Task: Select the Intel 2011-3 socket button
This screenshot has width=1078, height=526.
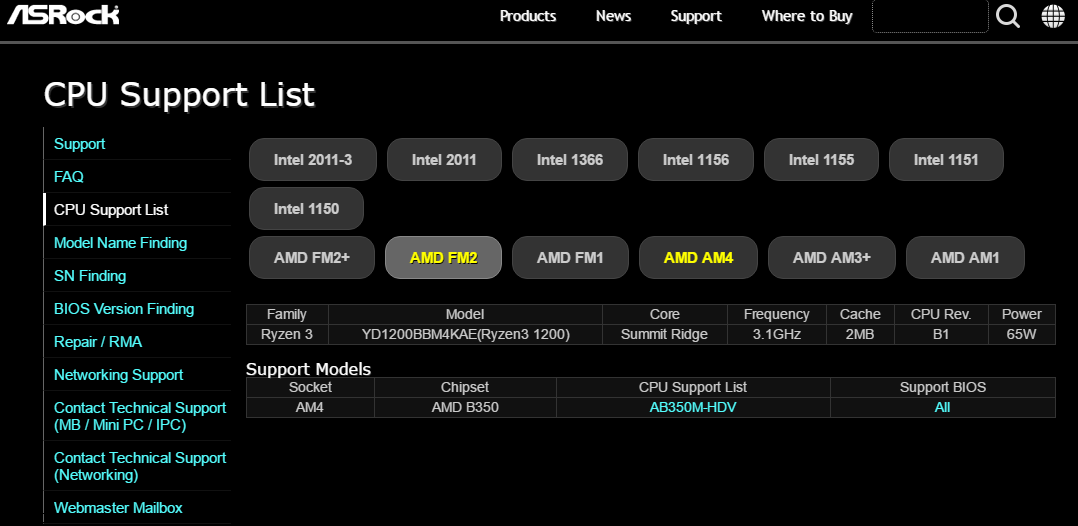Action: 313,160
